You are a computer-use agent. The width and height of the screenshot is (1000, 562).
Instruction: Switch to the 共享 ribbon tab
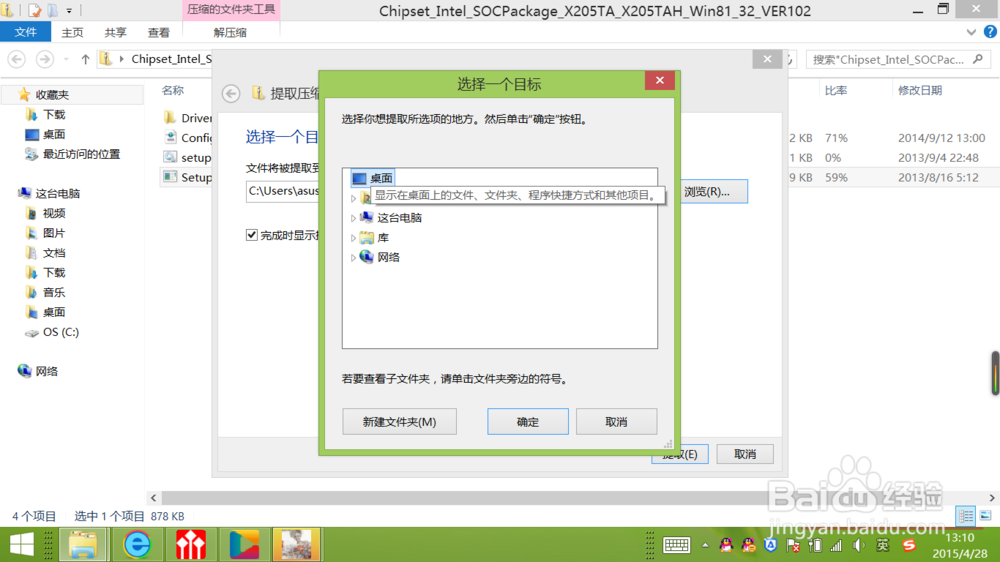[x=115, y=33]
